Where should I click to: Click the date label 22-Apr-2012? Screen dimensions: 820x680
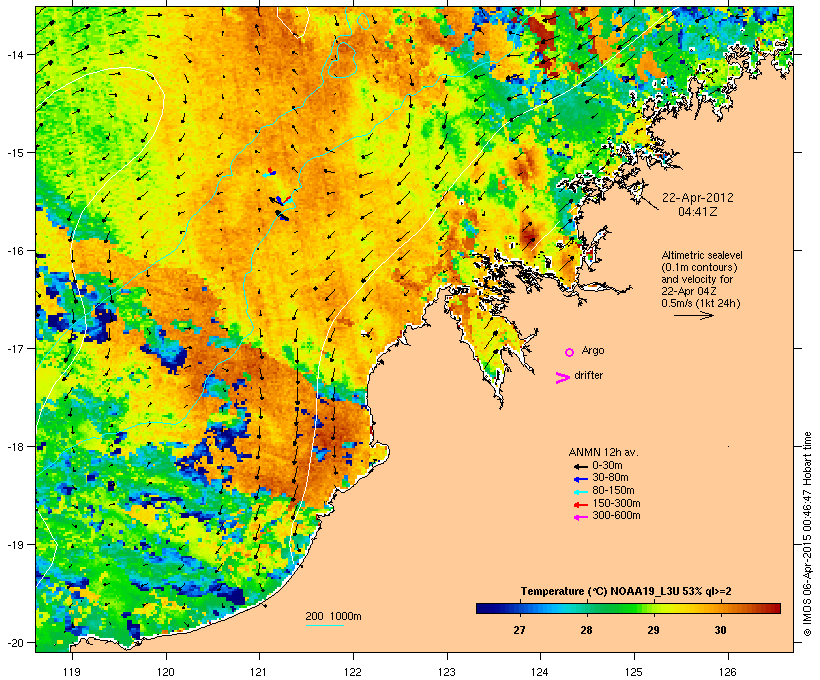coord(698,198)
